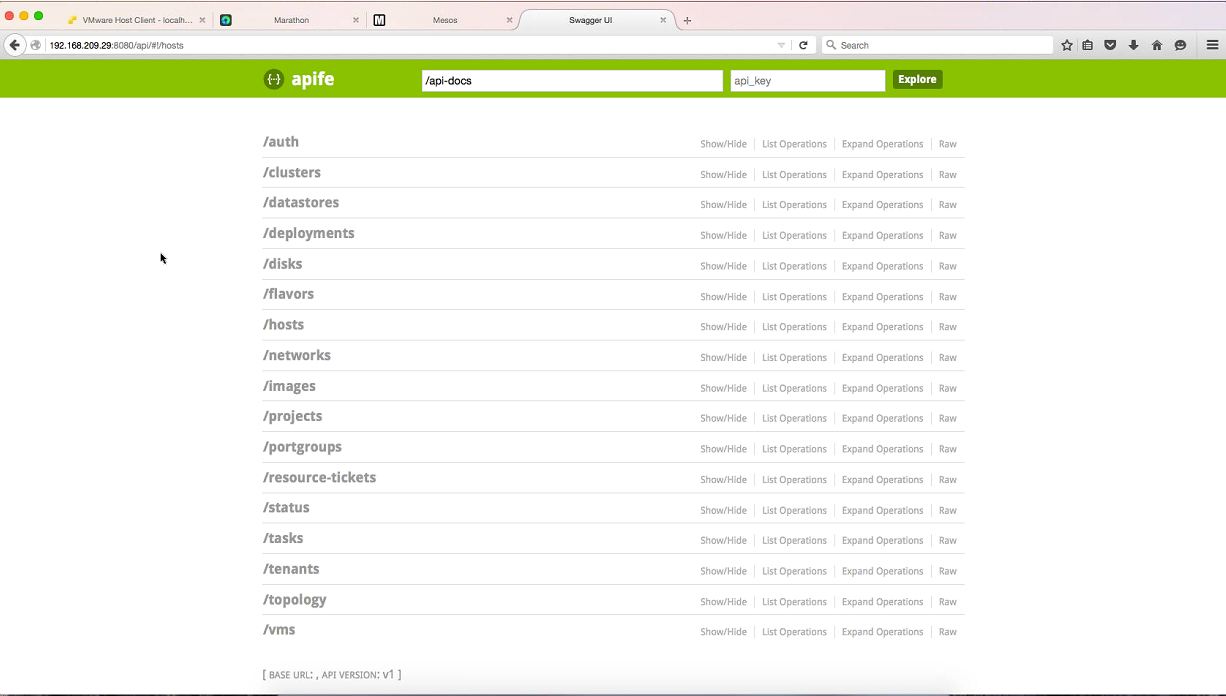
Task: Toggle Show/Hide for the /hosts endpoint
Action: tap(723, 327)
